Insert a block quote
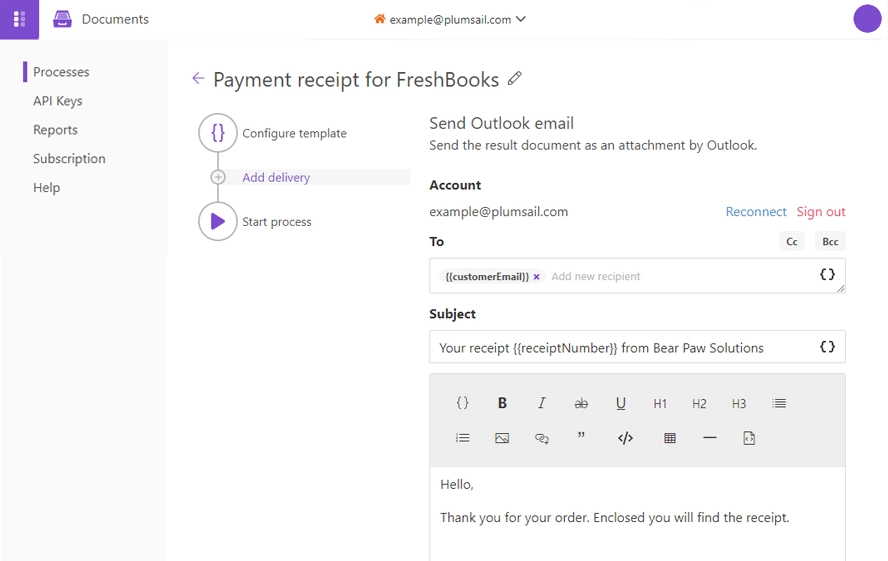Viewport: 888px width, 561px height. 581,436
